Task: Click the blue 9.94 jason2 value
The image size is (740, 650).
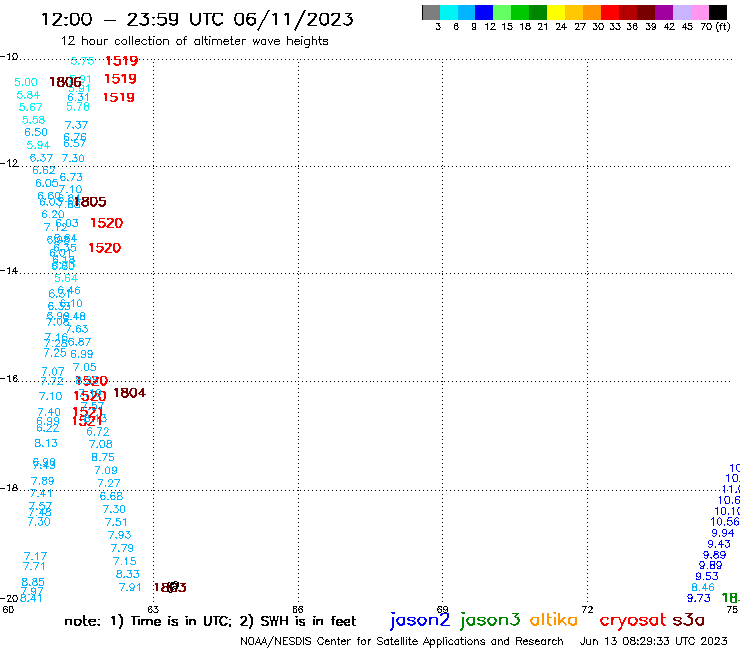Action: (x=723, y=533)
